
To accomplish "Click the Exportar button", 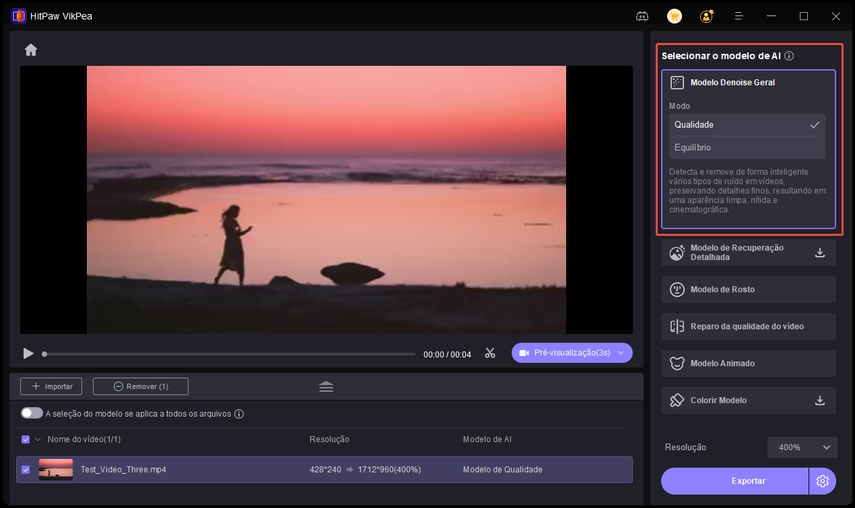I will 734,481.
